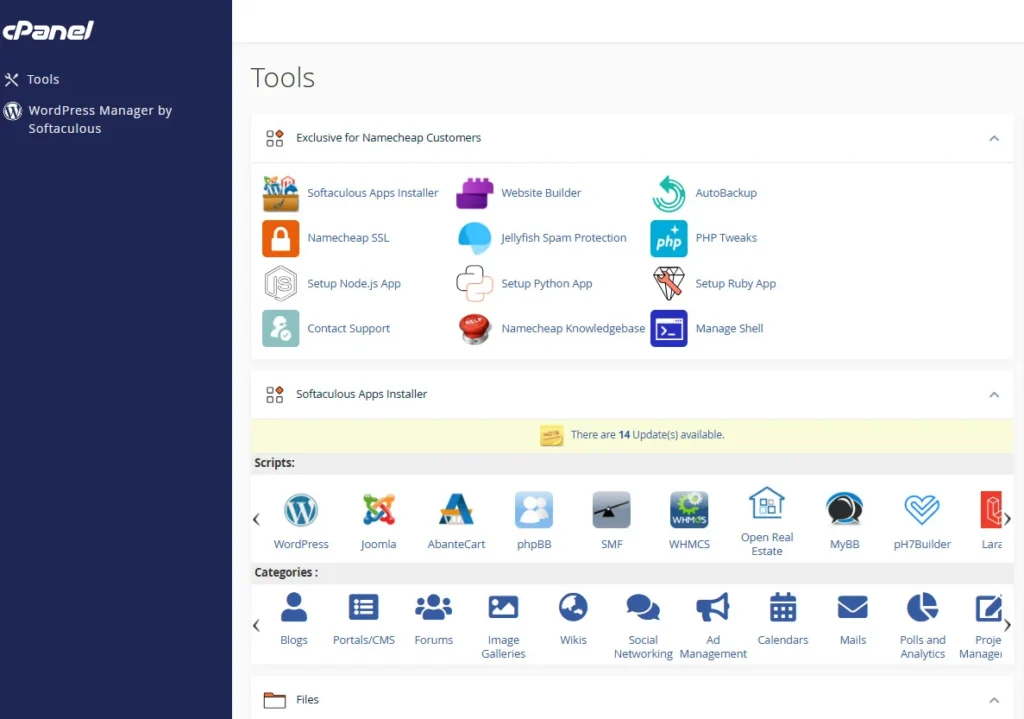
Task: Click the WHMCS script icon
Action: tap(689, 510)
